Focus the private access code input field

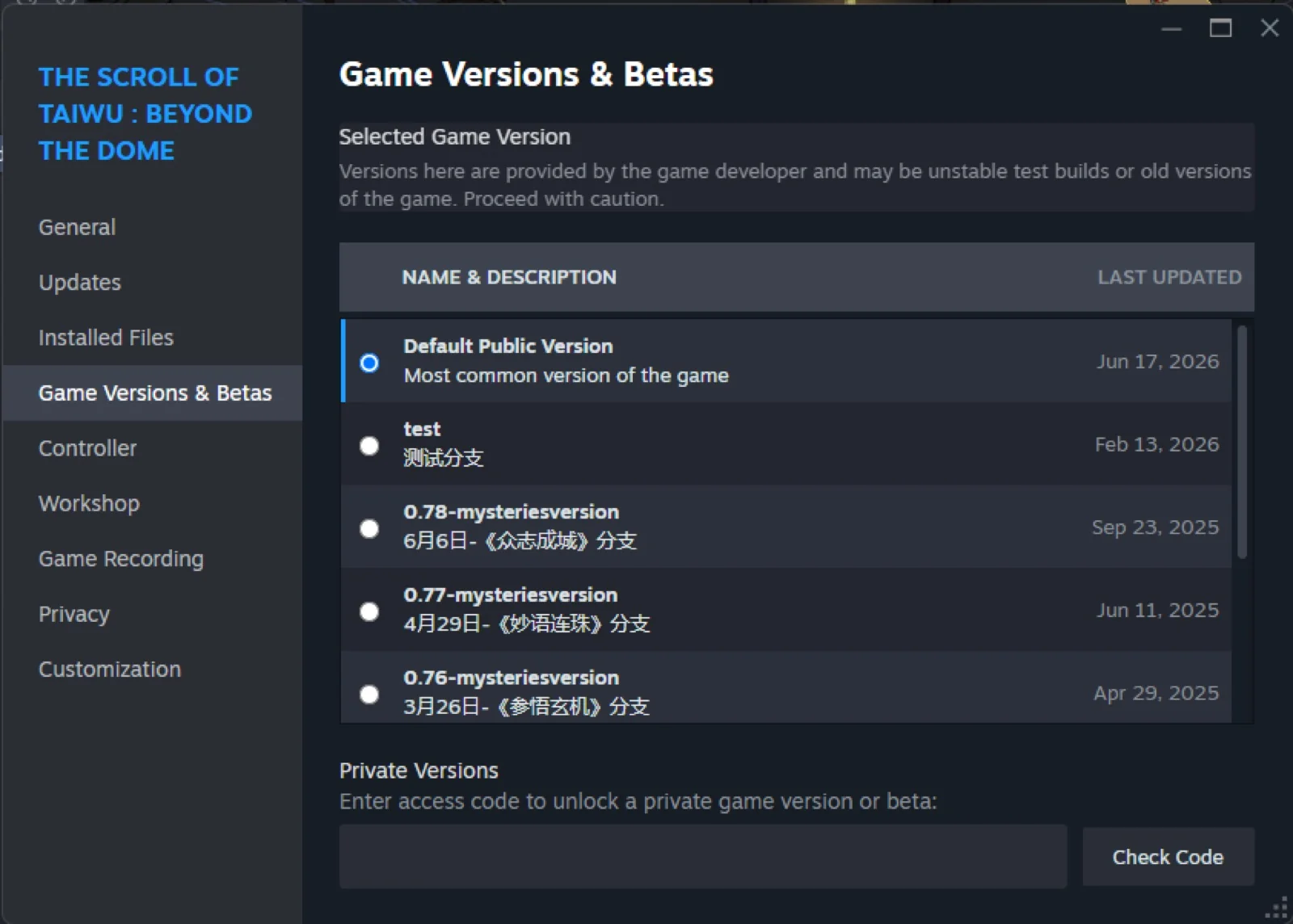(703, 856)
